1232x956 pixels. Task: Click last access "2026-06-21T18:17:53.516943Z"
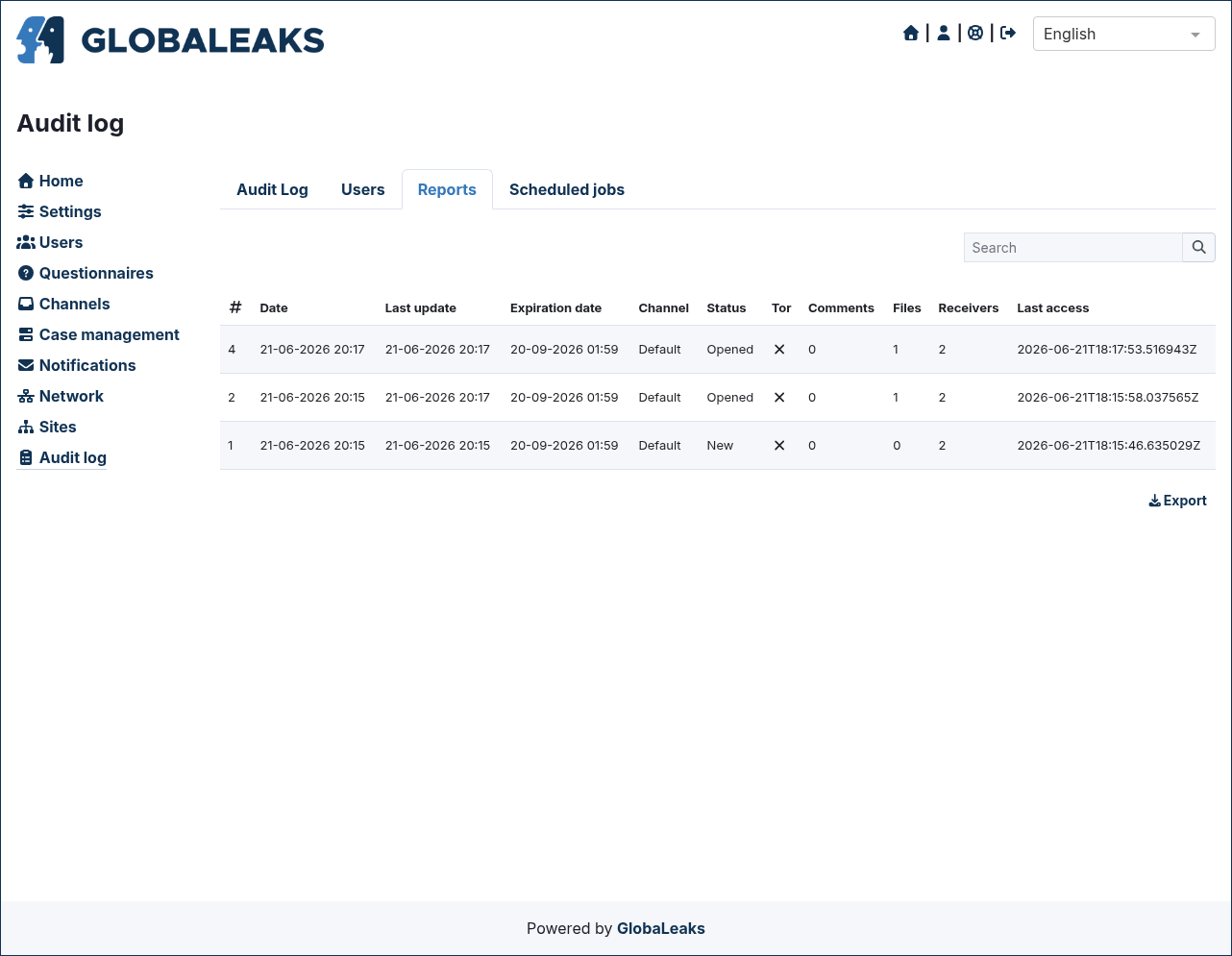(x=1107, y=350)
